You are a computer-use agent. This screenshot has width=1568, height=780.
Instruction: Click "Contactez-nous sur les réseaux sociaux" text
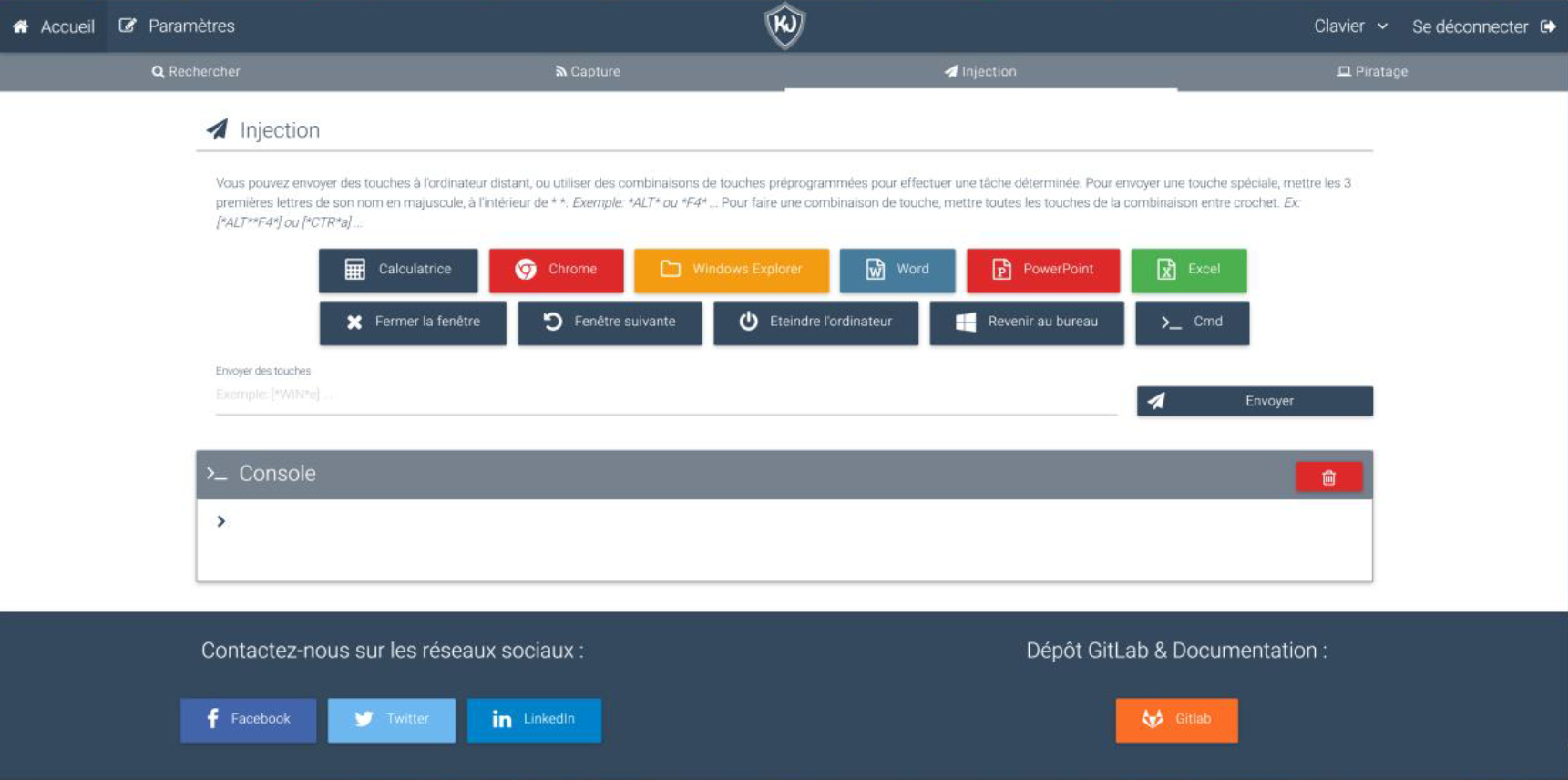coord(393,651)
